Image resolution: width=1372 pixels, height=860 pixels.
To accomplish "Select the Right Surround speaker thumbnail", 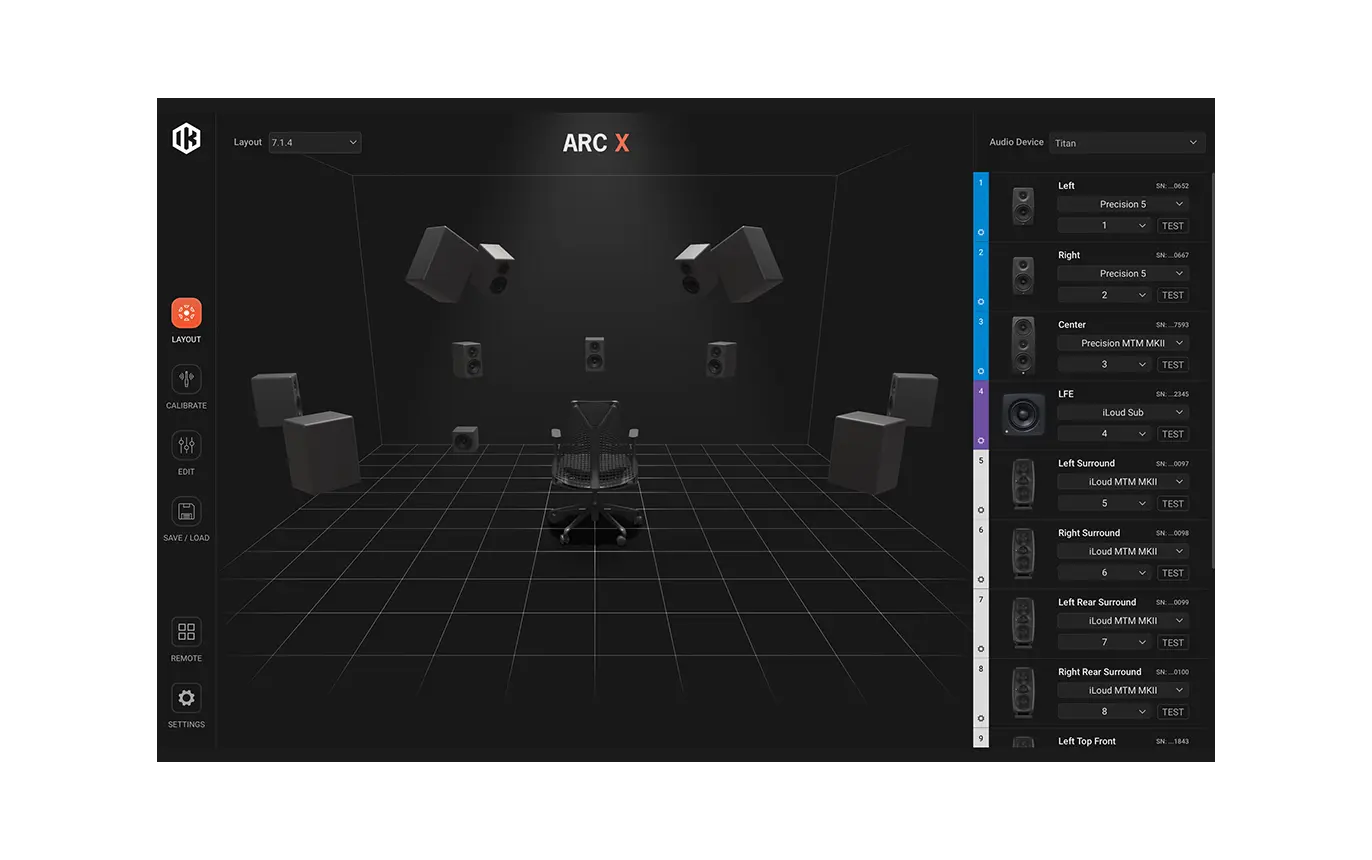I will 1023,553.
